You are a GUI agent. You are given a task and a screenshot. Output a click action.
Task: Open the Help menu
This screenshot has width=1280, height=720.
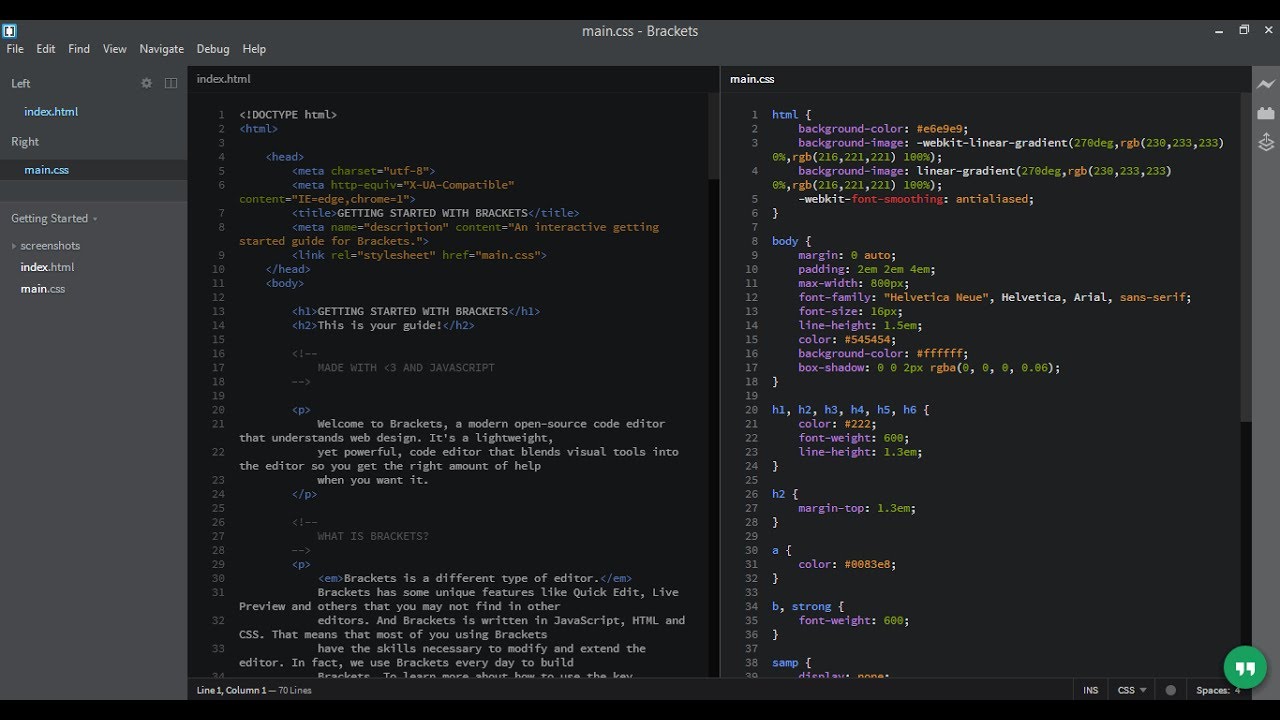(254, 49)
